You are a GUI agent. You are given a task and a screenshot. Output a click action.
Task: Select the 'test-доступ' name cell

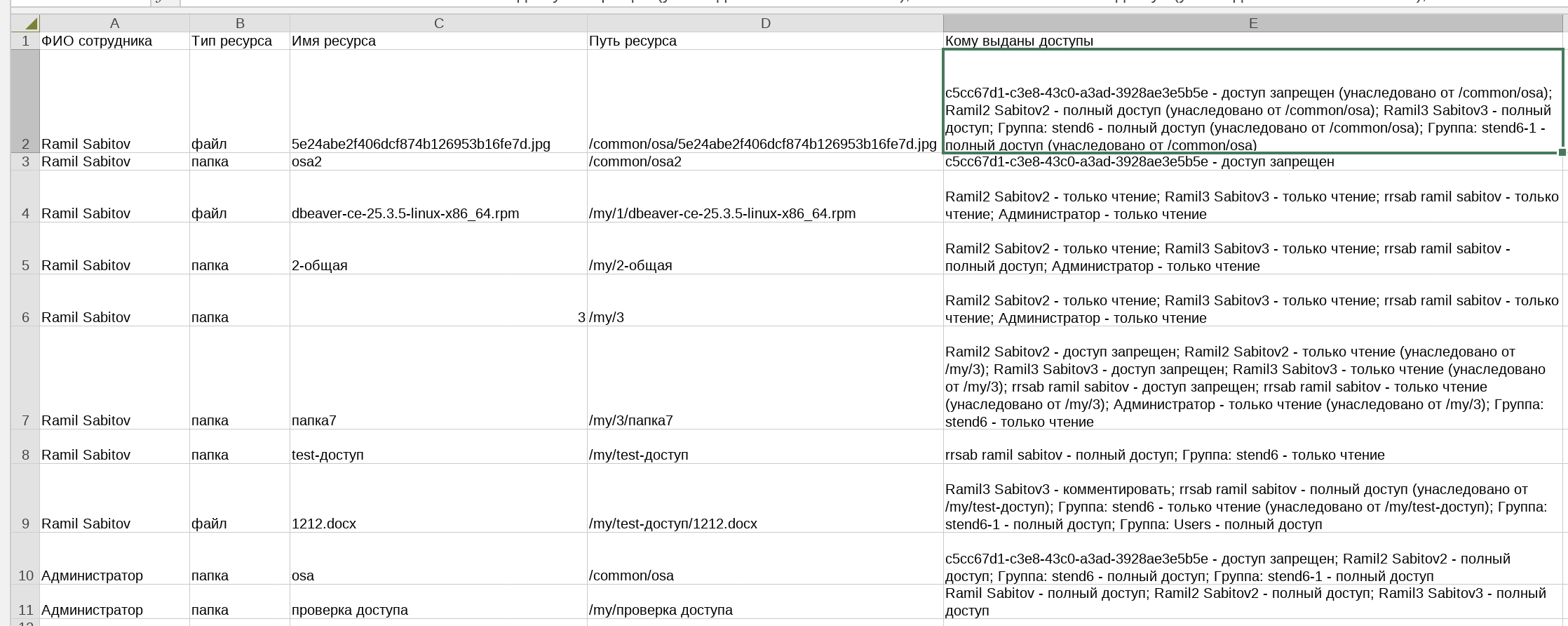[438, 446]
